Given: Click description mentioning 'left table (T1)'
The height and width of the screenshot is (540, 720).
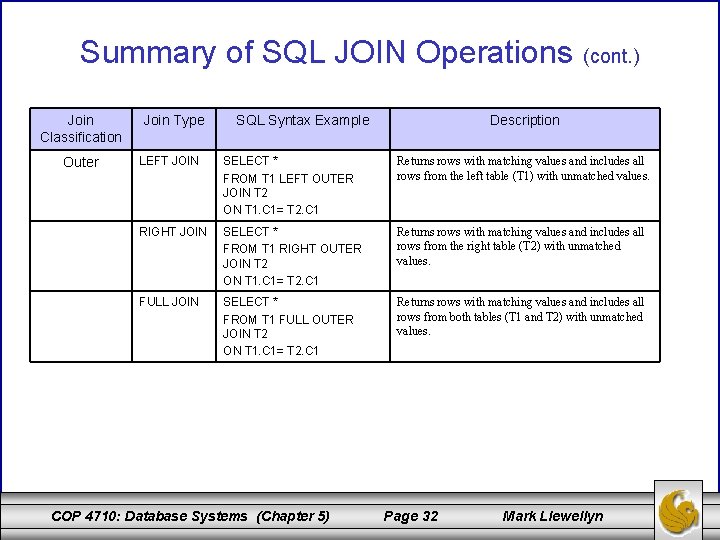Looking at the screenshot, I should [x=523, y=169].
